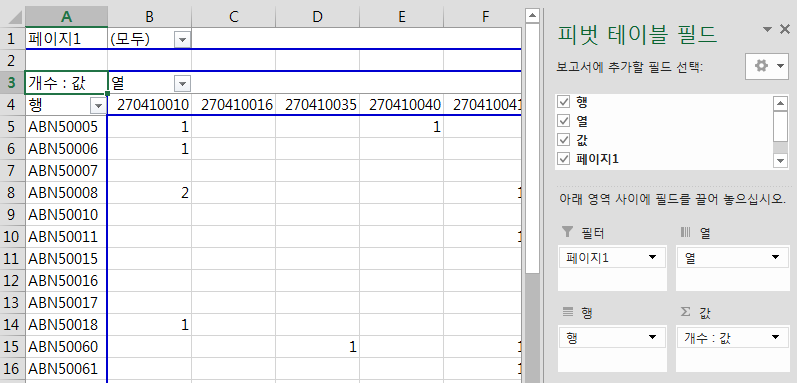Select row label ABN50061
Viewport: 797px width, 383px height.
pyautogui.click(x=66, y=368)
